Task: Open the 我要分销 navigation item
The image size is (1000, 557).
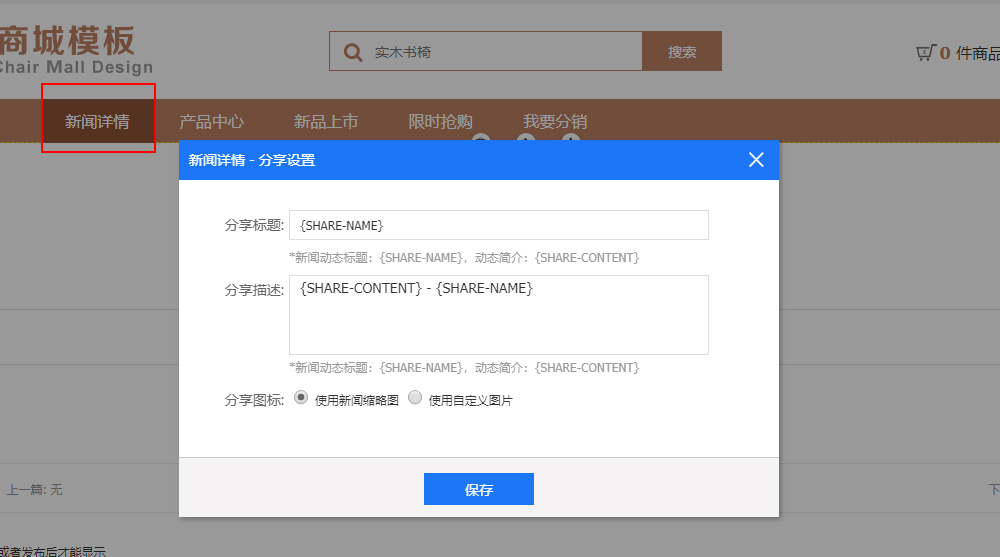Action: [555, 122]
